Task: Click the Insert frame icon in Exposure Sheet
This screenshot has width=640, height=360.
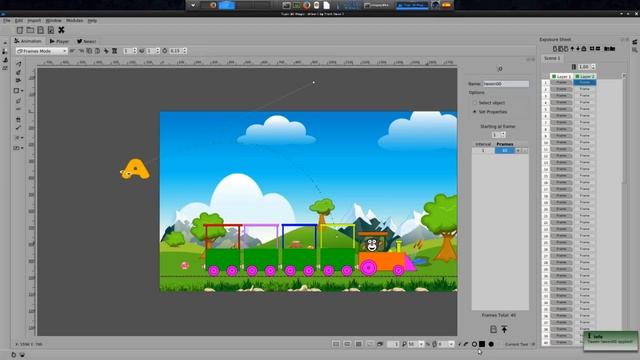Action: pos(555,49)
